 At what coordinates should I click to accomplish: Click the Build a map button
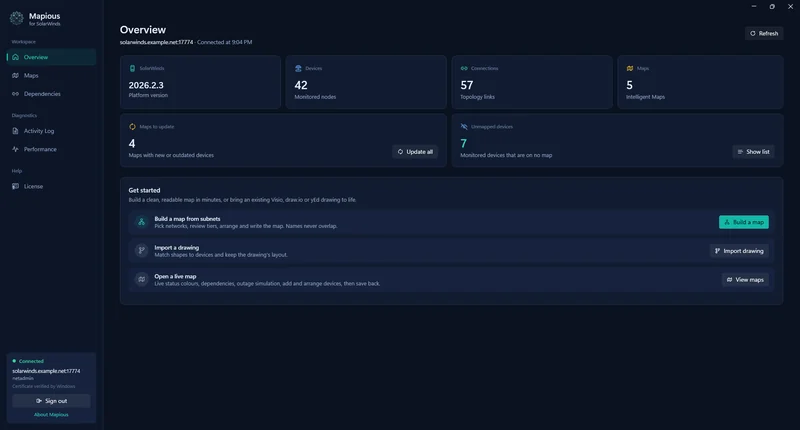[x=743, y=222]
